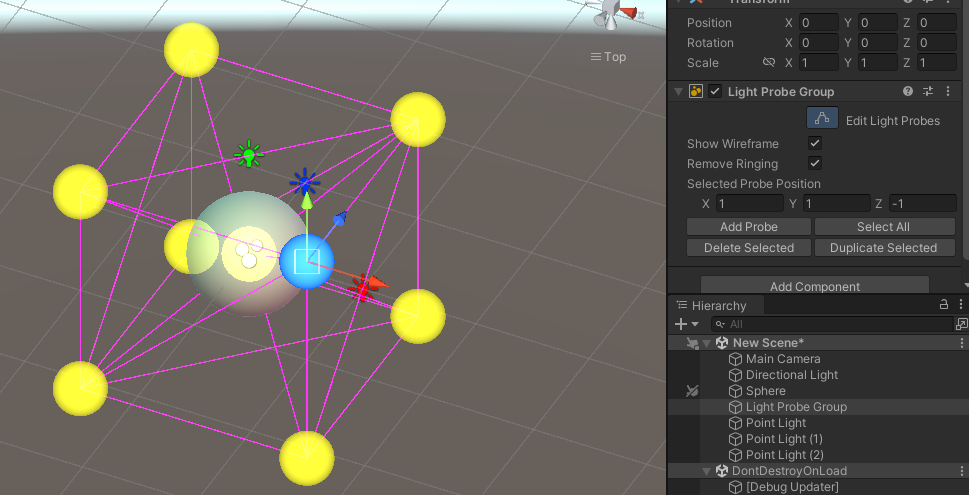Image resolution: width=969 pixels, height=495 pixels.
Task: Click the Directional Light cube icon in Hierarchy
Action: click(735, 375)
